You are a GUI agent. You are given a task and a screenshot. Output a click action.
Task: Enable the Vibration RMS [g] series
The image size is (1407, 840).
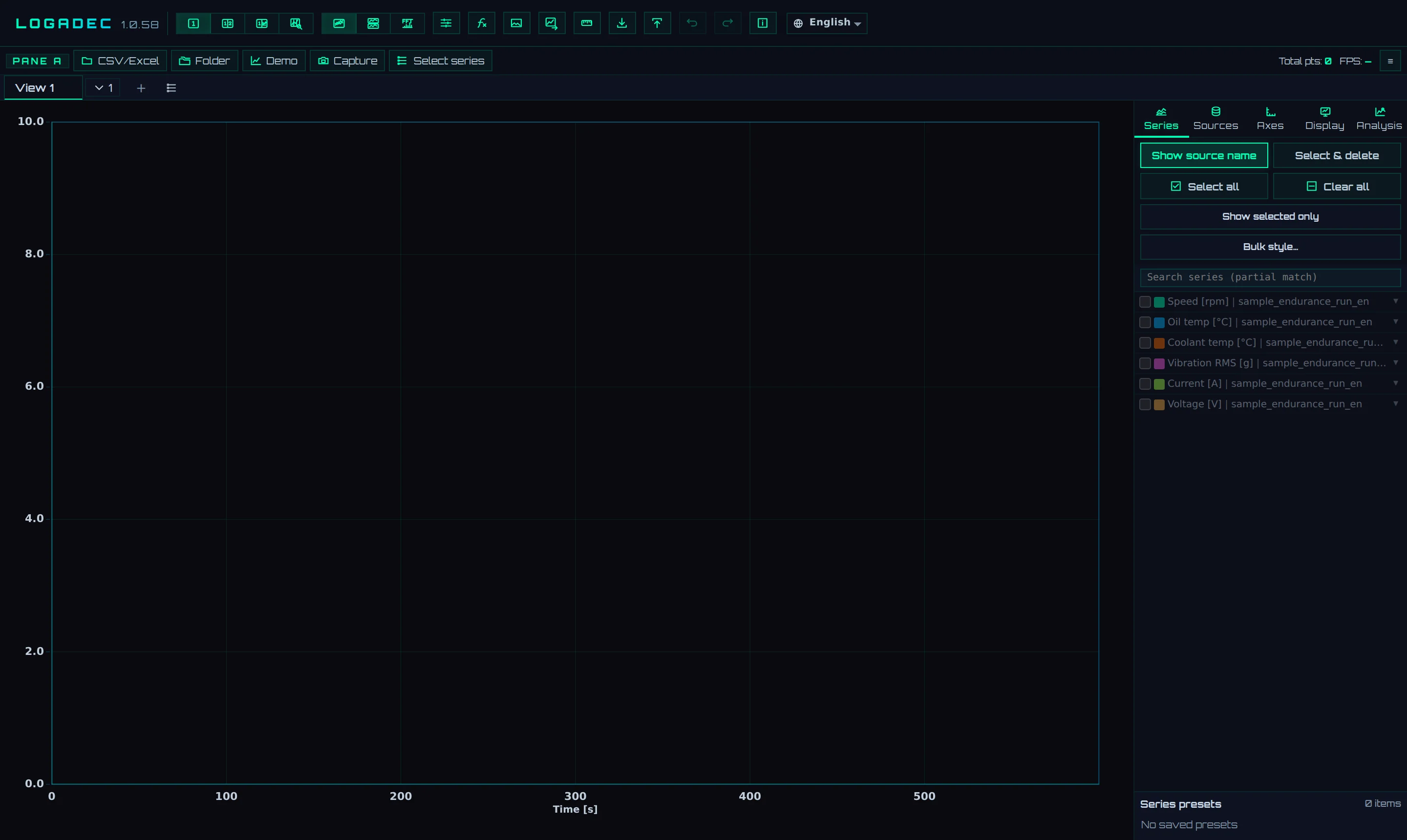[x=1145, y=363]
